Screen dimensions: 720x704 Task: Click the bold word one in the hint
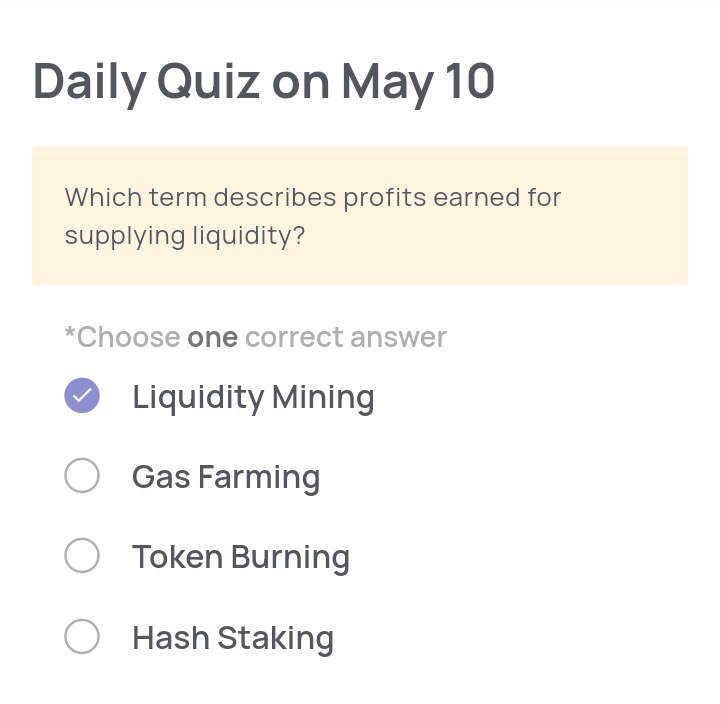click(213, 338)
